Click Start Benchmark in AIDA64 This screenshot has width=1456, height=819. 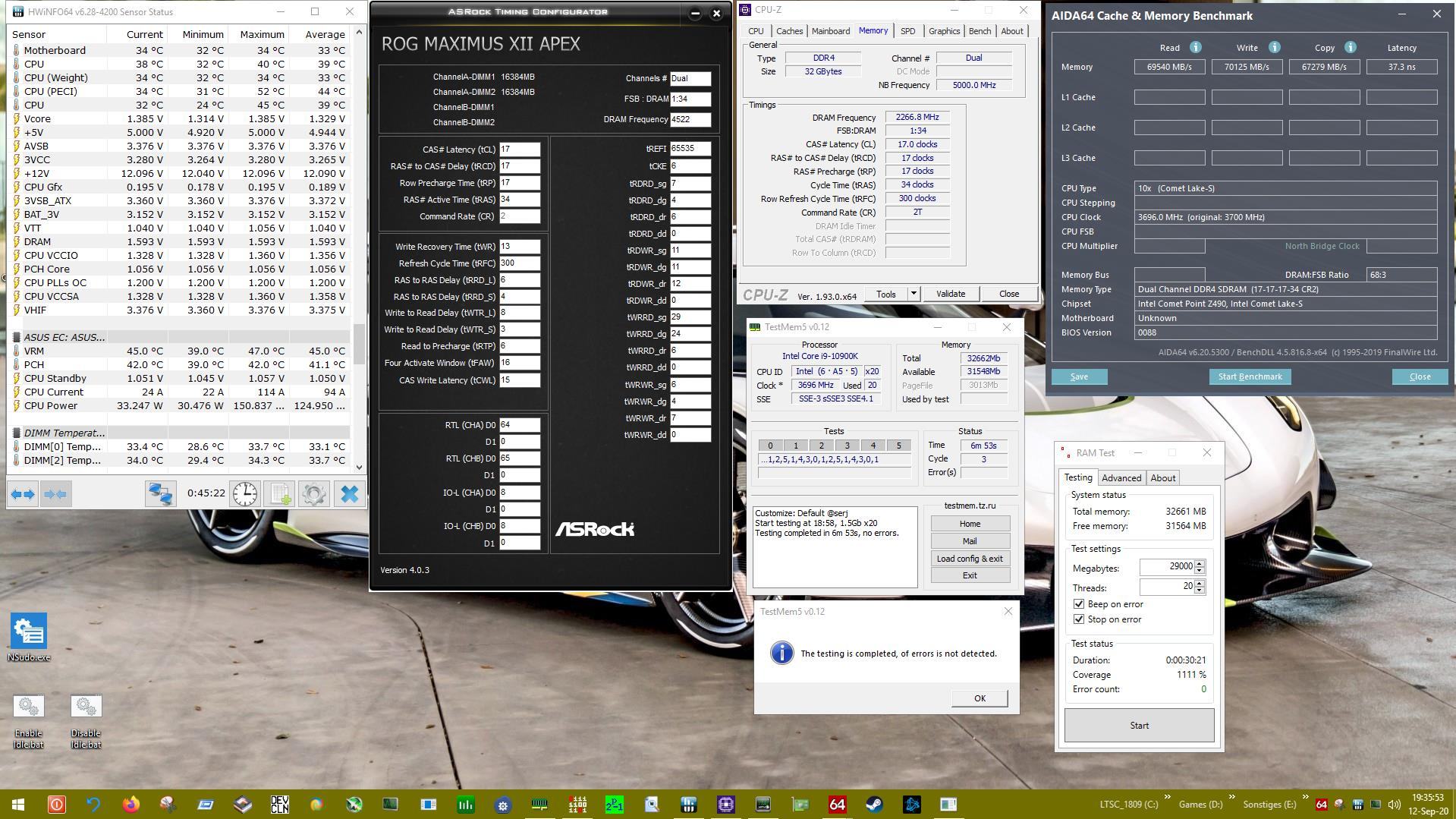1250,376
